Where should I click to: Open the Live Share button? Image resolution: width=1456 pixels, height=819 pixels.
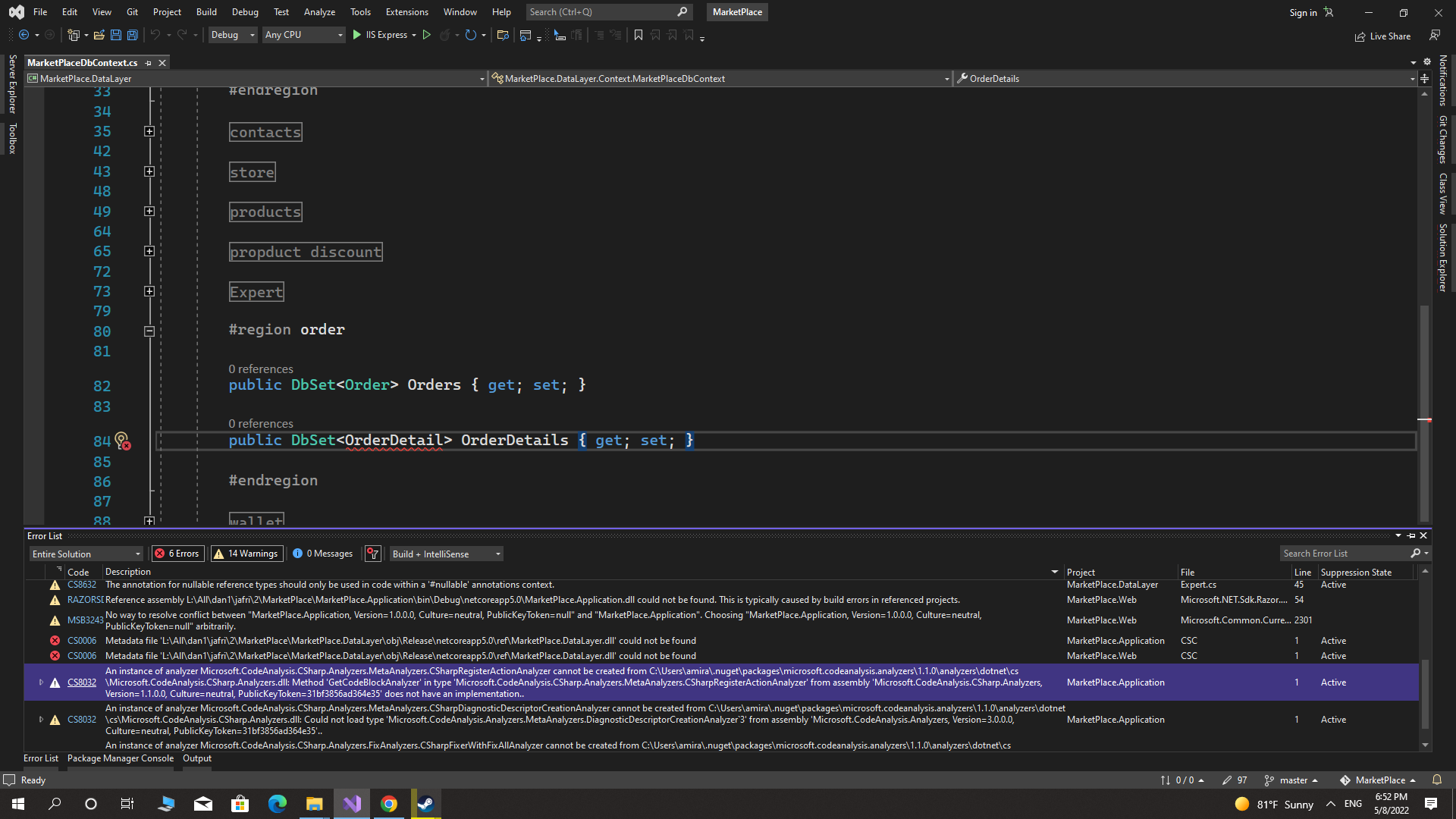1382,36
